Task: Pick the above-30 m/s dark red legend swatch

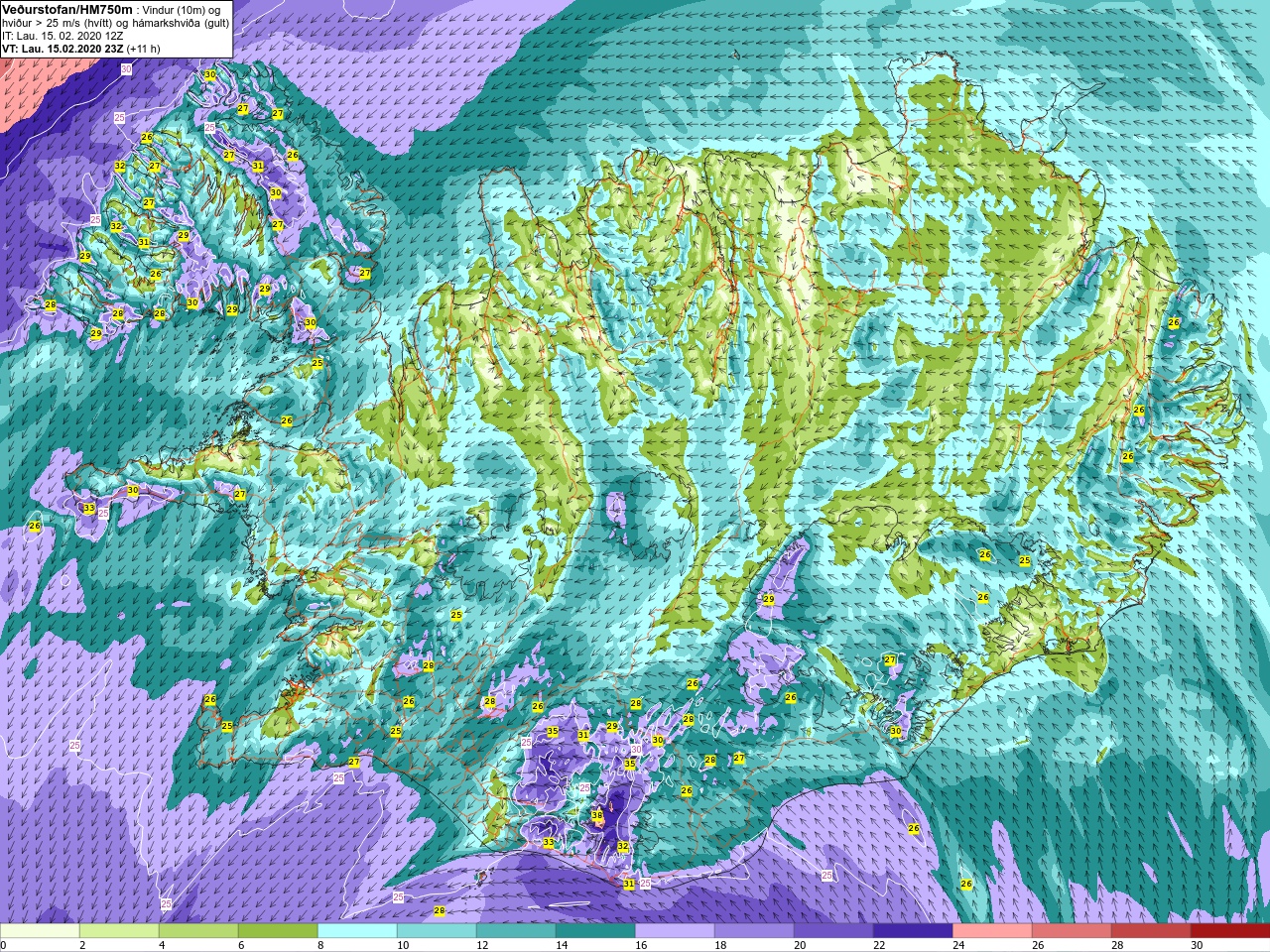Action: click(x=1230, y=931)
